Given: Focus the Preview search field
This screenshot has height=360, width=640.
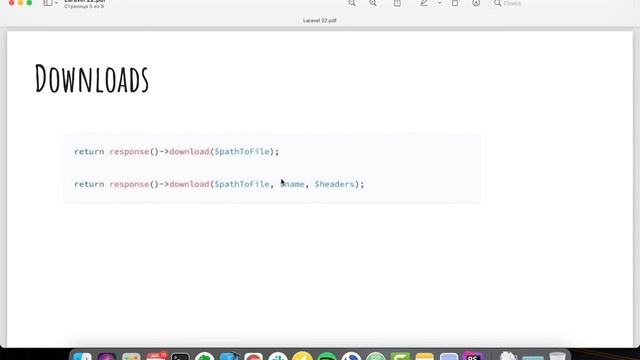Looking at the screenshot, I should (563, 3).
